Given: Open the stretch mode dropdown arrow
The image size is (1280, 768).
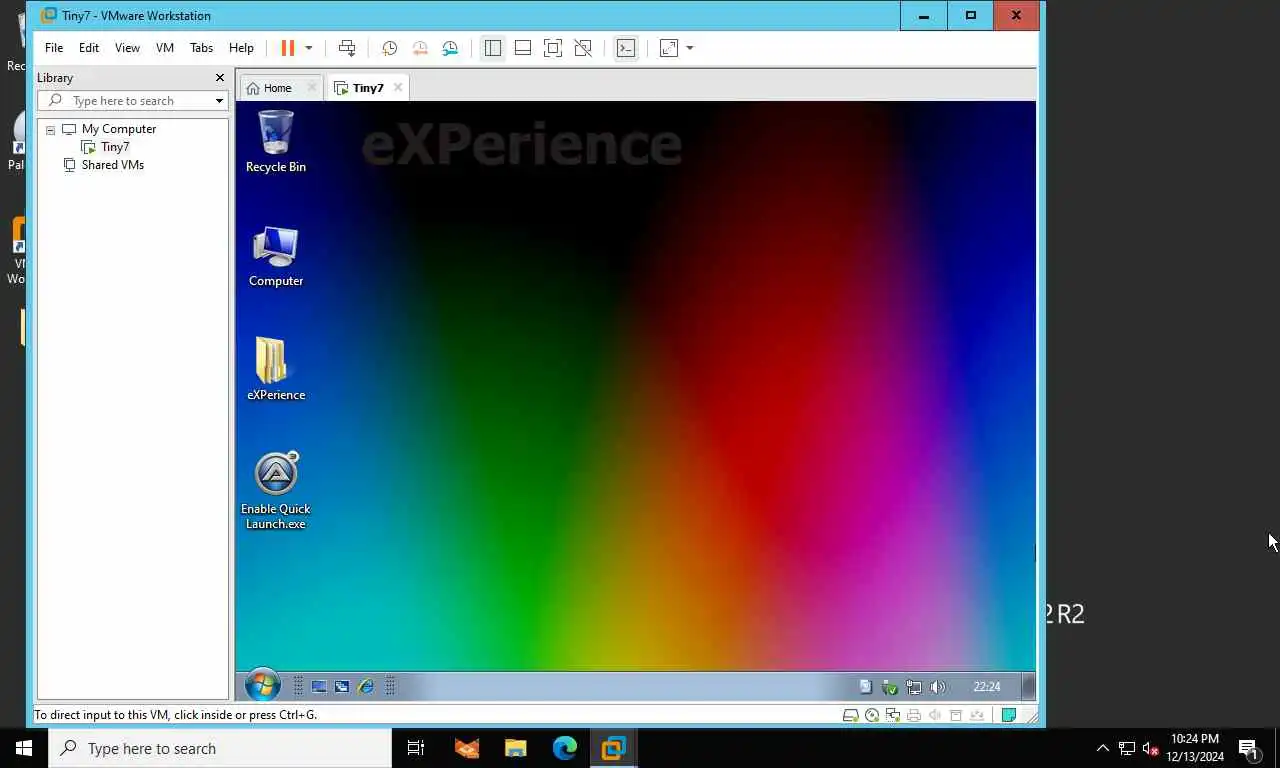Looking at the screenshot, I should [690, 48].
